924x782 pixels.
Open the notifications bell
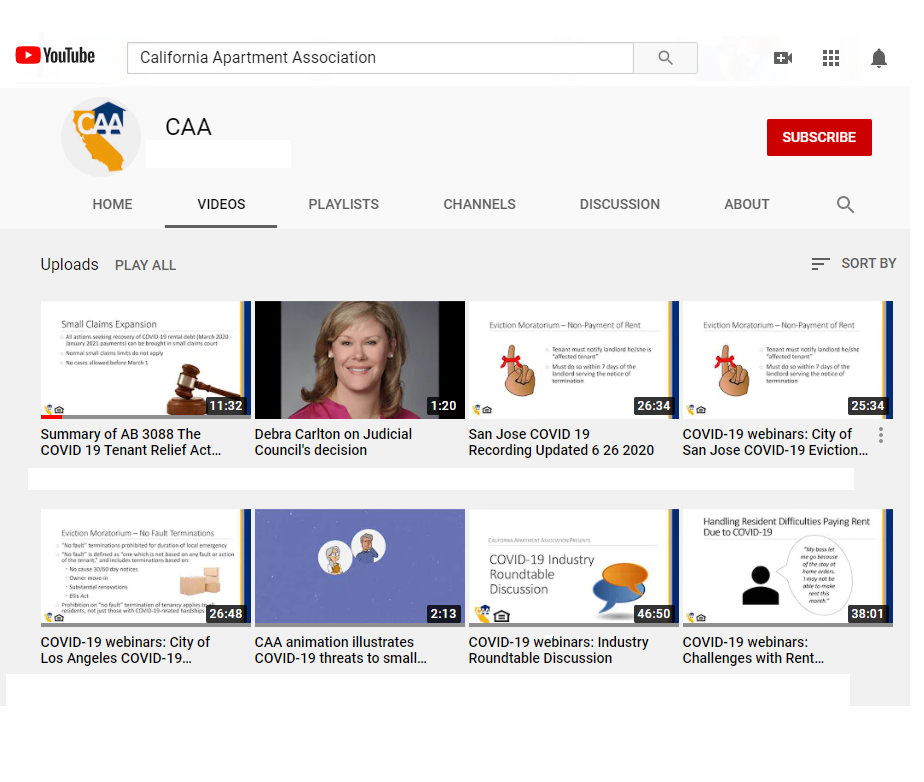pos(879,58)
